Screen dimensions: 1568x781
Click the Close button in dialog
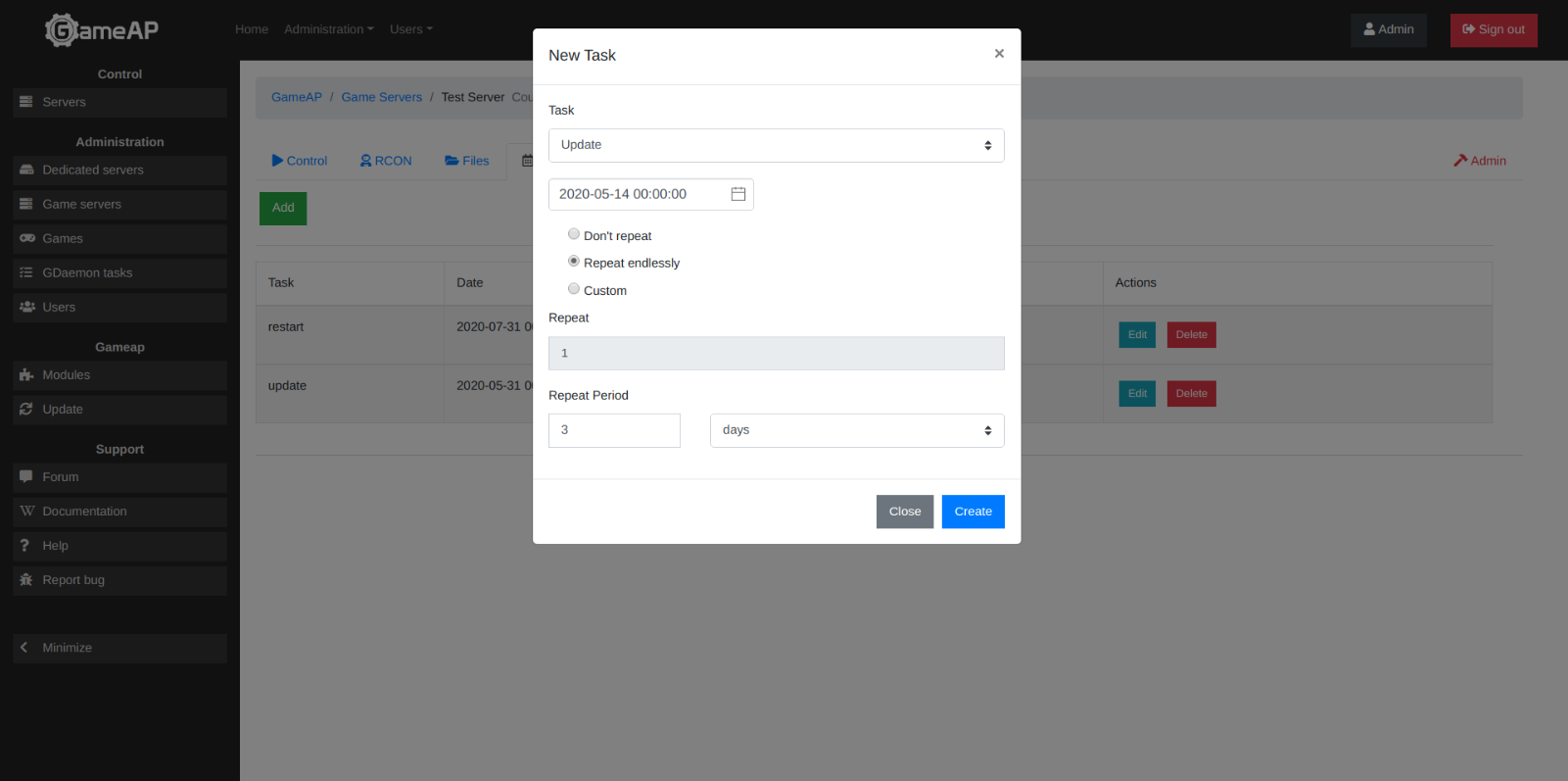click(x=905, y=512)
